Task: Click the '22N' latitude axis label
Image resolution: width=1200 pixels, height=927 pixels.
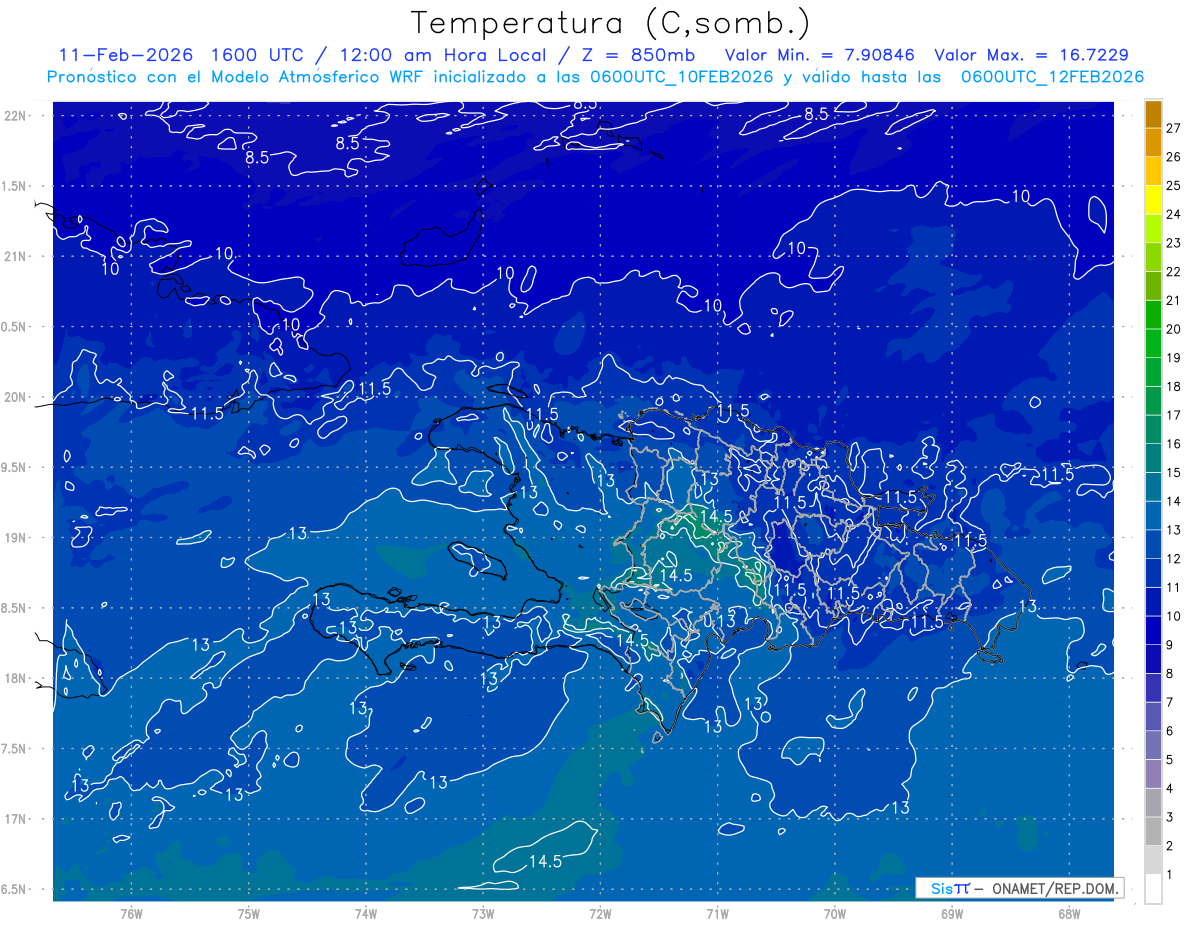Action: pyautogui.click(x=16, y=115)
